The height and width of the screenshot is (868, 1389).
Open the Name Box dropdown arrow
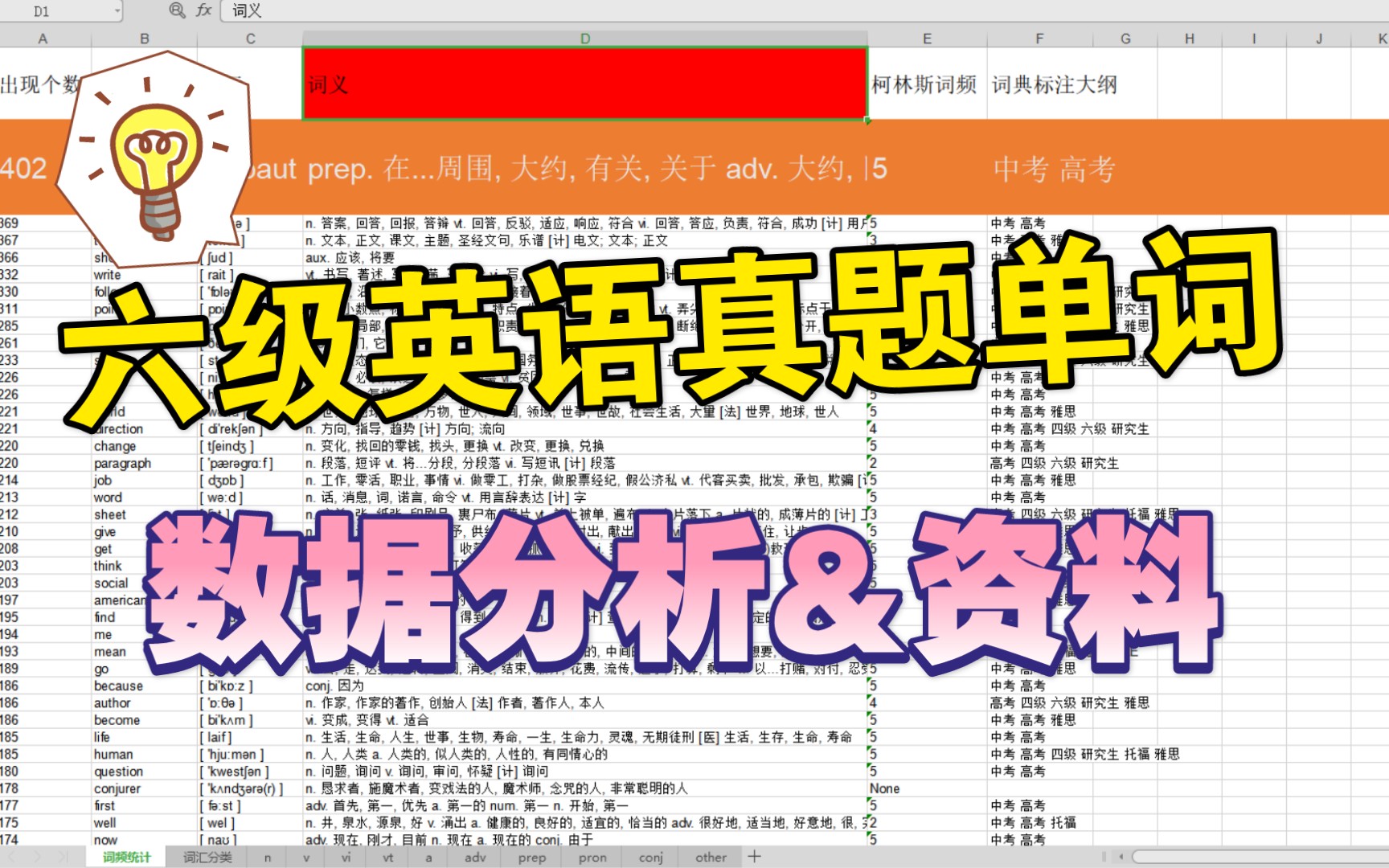[x=117, y=10]
